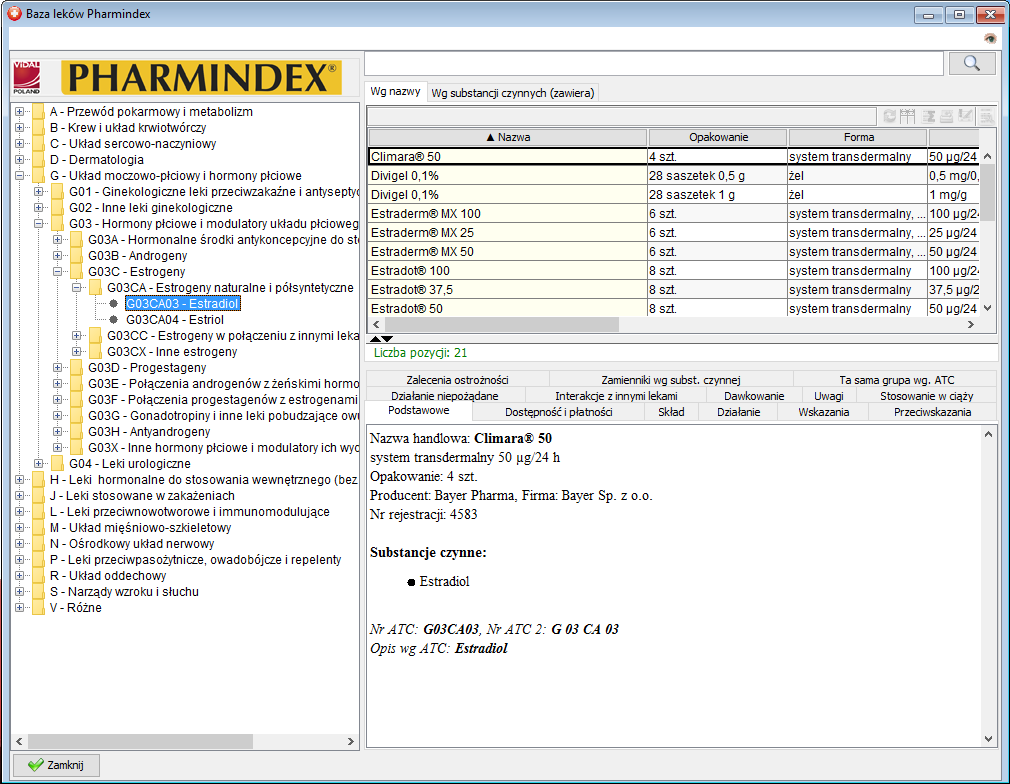Image resolution: width=1010 pixels, height=784 pixels.
Task: Collapse G03 - Hormony płciowe node
Action: coord(39,224)
